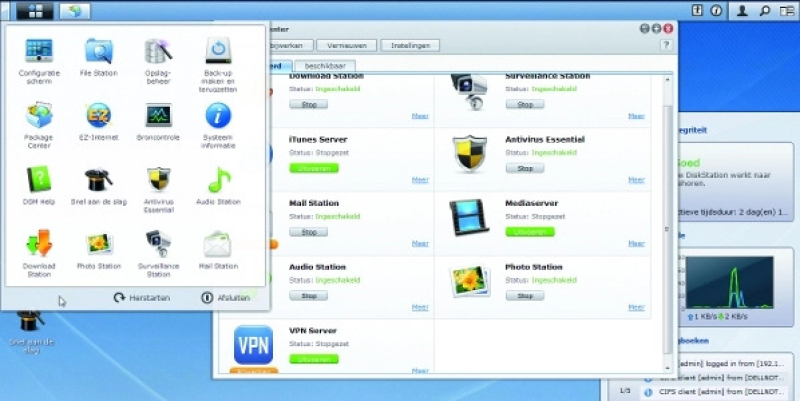The height and width of the screenshot is (401, 800).
Task: Click Meer link for Antivirus Essential
Action: pos(636,180)
